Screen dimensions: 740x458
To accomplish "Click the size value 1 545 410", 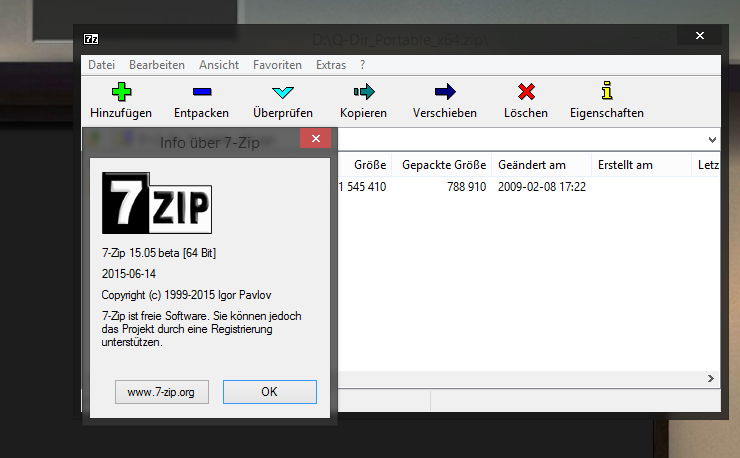I will [x=362, y=187].
